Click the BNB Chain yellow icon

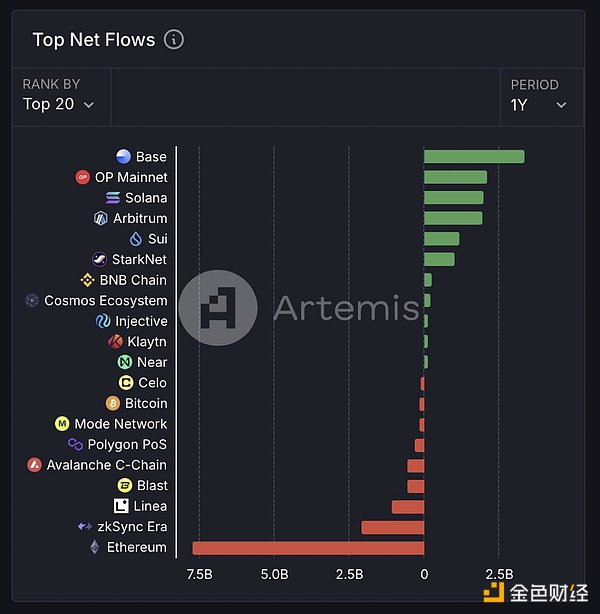tap(87, 280)
